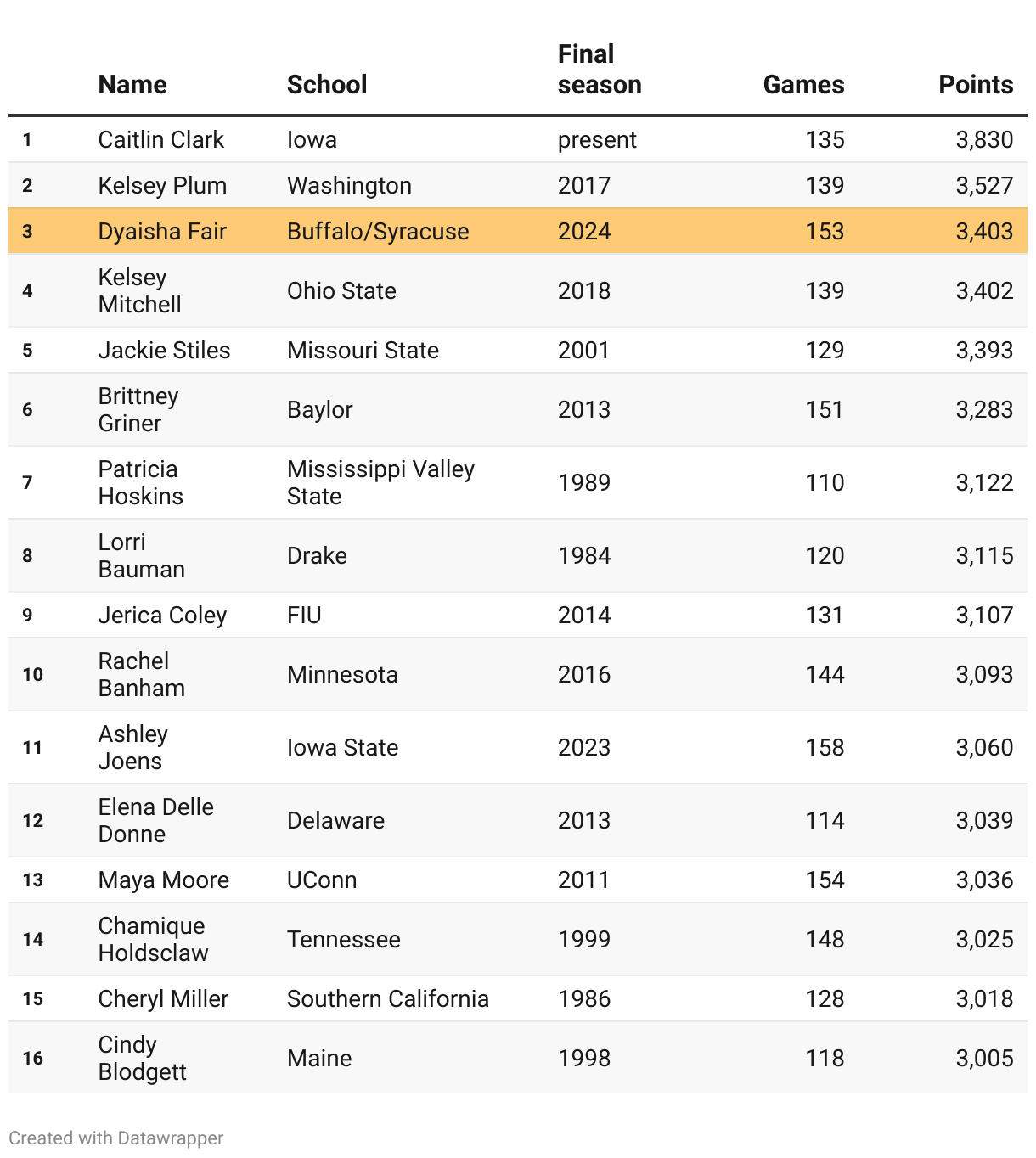Screen dimensions: 1036x1158
Task: Click the Elena Delle Donne name cell
Action: click(x=155, y=821)
